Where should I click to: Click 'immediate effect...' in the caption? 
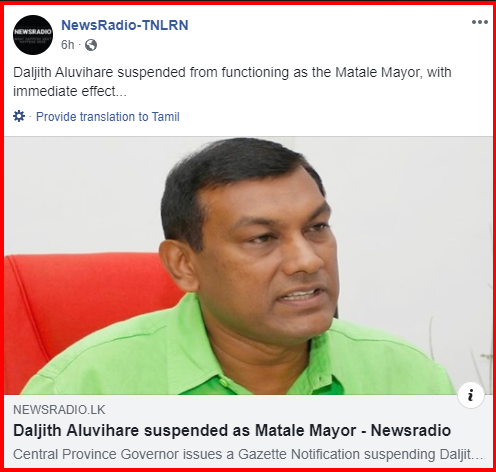click(x=70, y=91)
